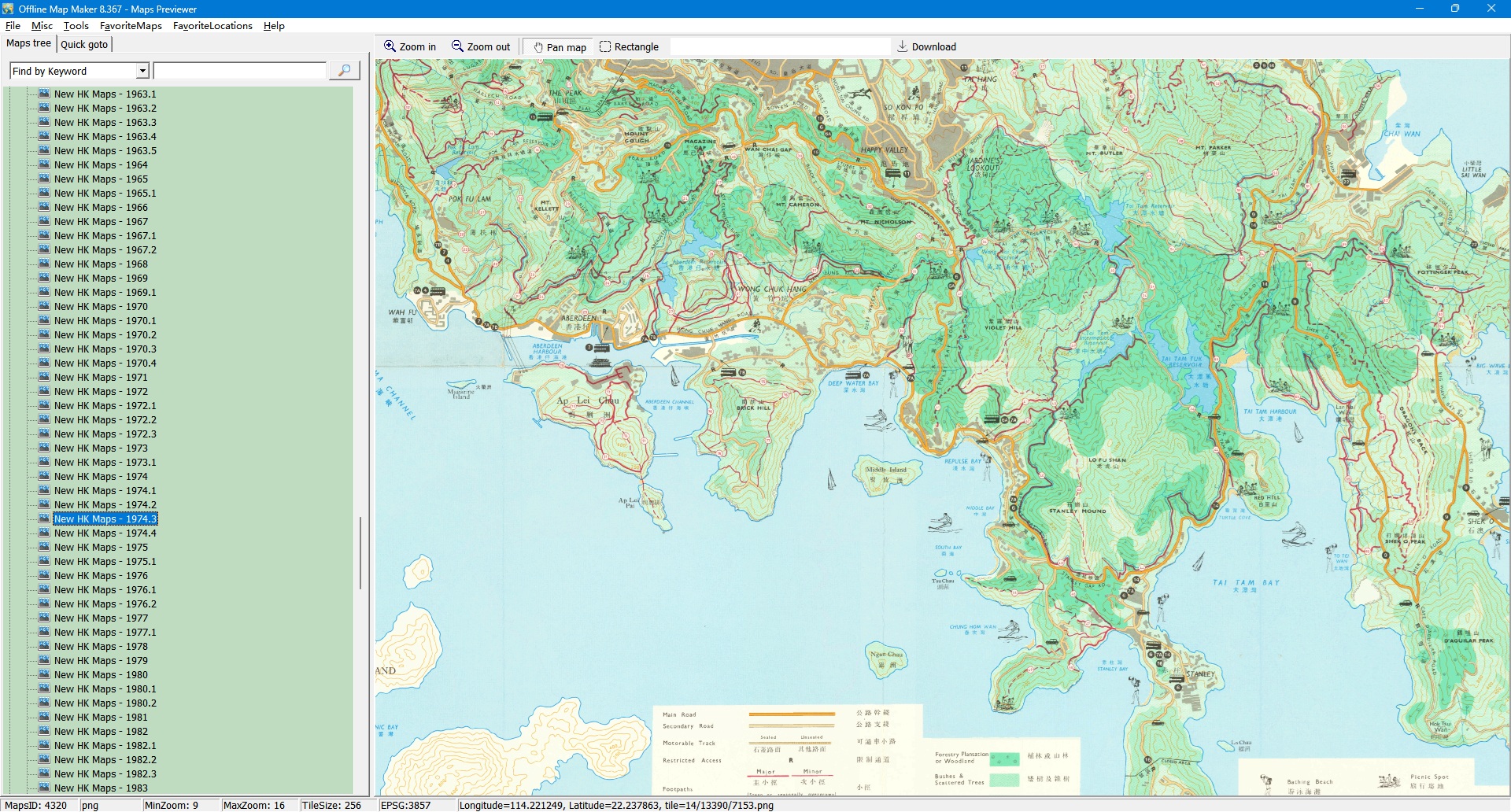Viewport: 1511px width, 812px height.
Task: Switch to the Quick goto tab
Action: pyautogui.click(x=84, y=44)
